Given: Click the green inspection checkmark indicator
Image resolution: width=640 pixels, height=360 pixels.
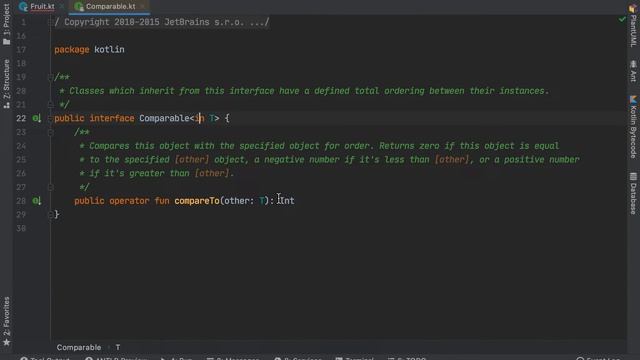Looking at the screenshot, I should coord(622,19).
